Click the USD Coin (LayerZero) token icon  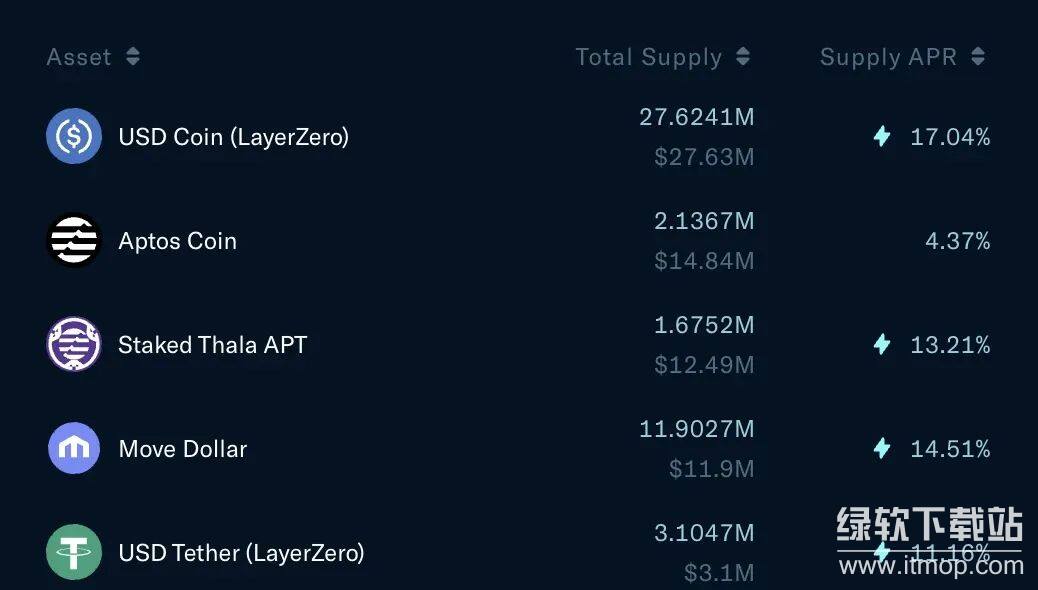click(74, 136)
